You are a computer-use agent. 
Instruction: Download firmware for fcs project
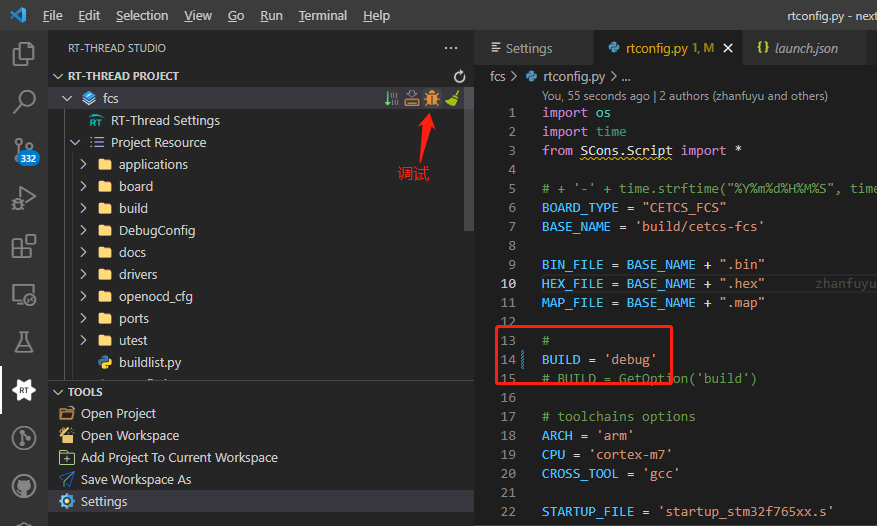[x=412, y=98]
